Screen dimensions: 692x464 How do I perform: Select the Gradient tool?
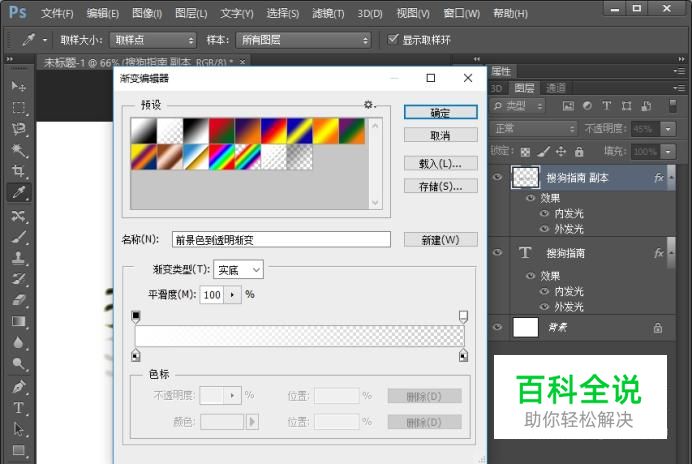18,321
